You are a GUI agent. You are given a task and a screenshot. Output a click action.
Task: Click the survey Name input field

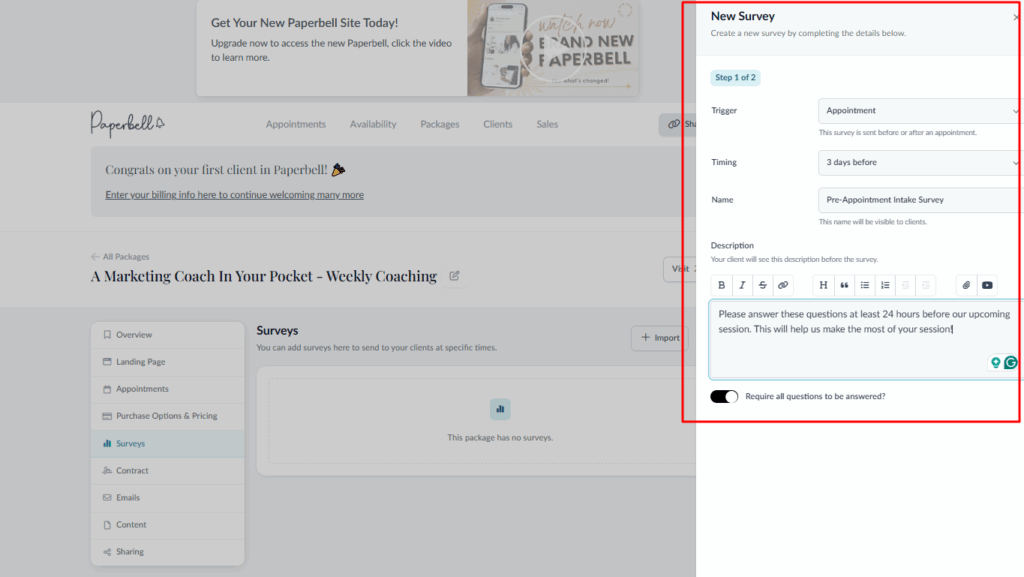(920, 200)
